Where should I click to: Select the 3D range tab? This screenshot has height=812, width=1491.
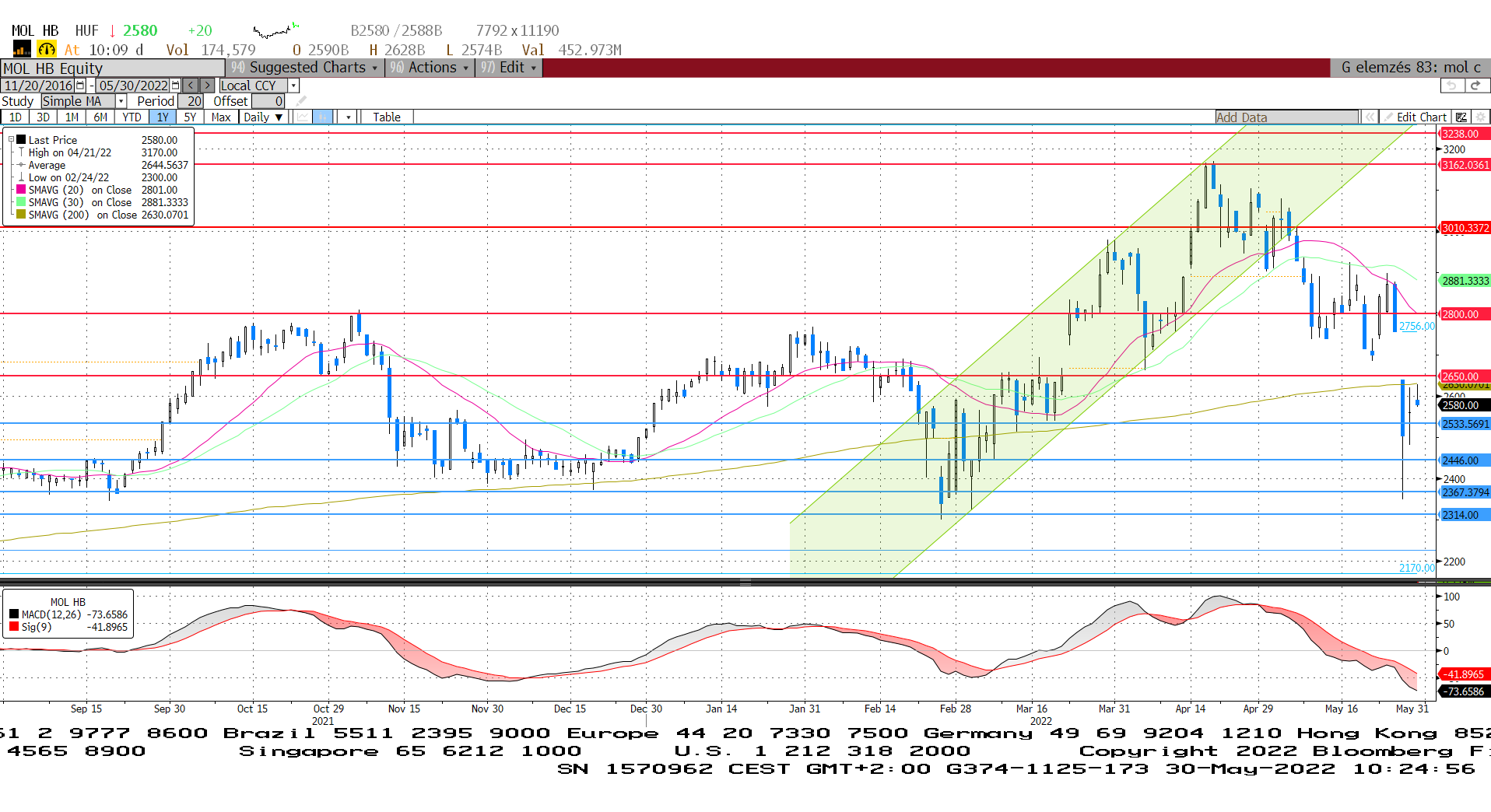coord(43,117)
